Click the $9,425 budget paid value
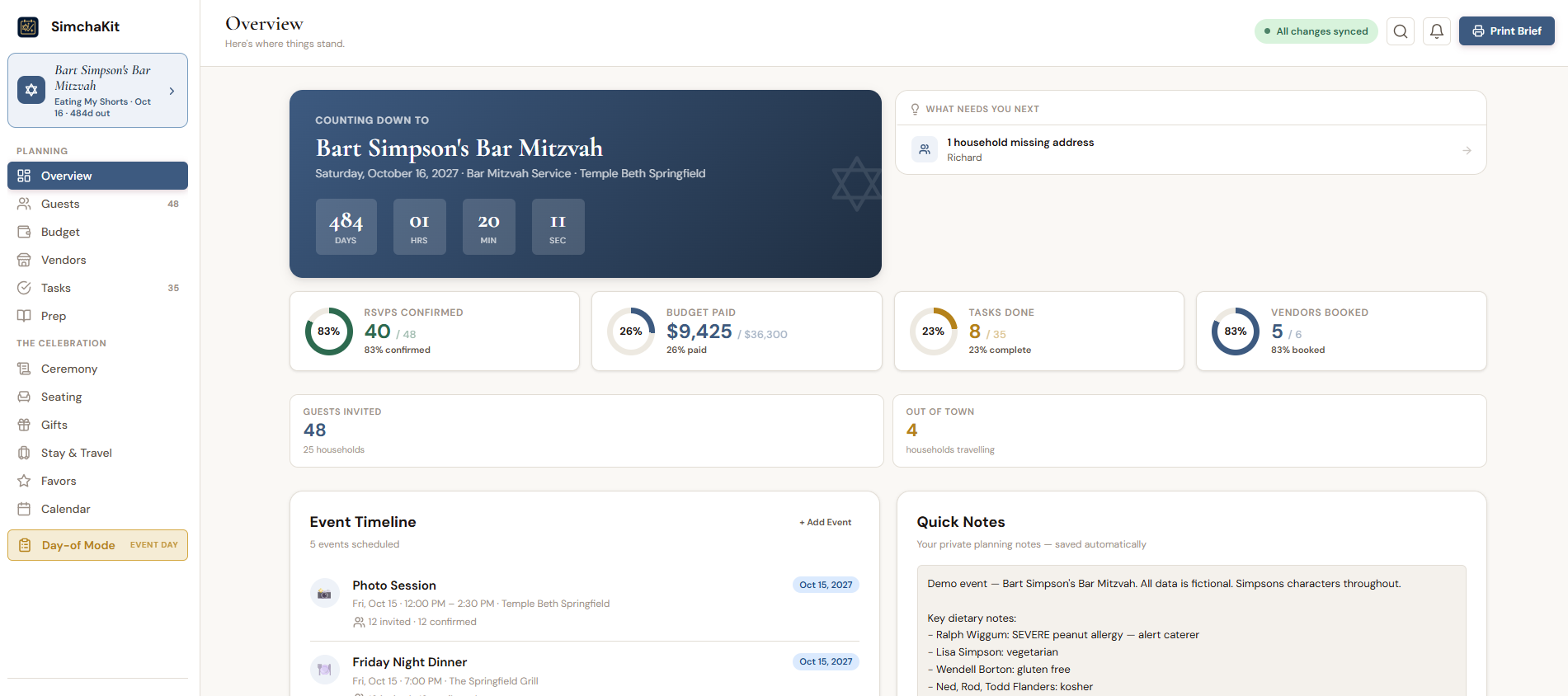 [x=699, y=332]
